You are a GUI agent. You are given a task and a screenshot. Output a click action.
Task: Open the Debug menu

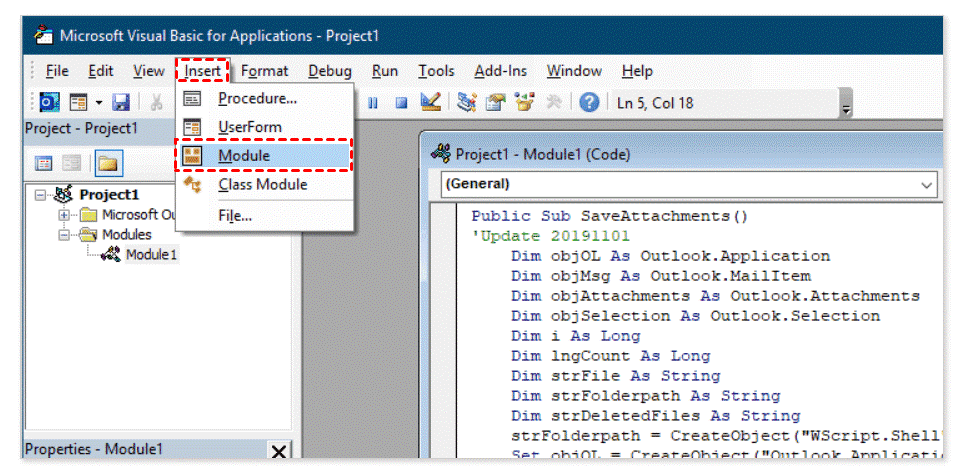329,71
